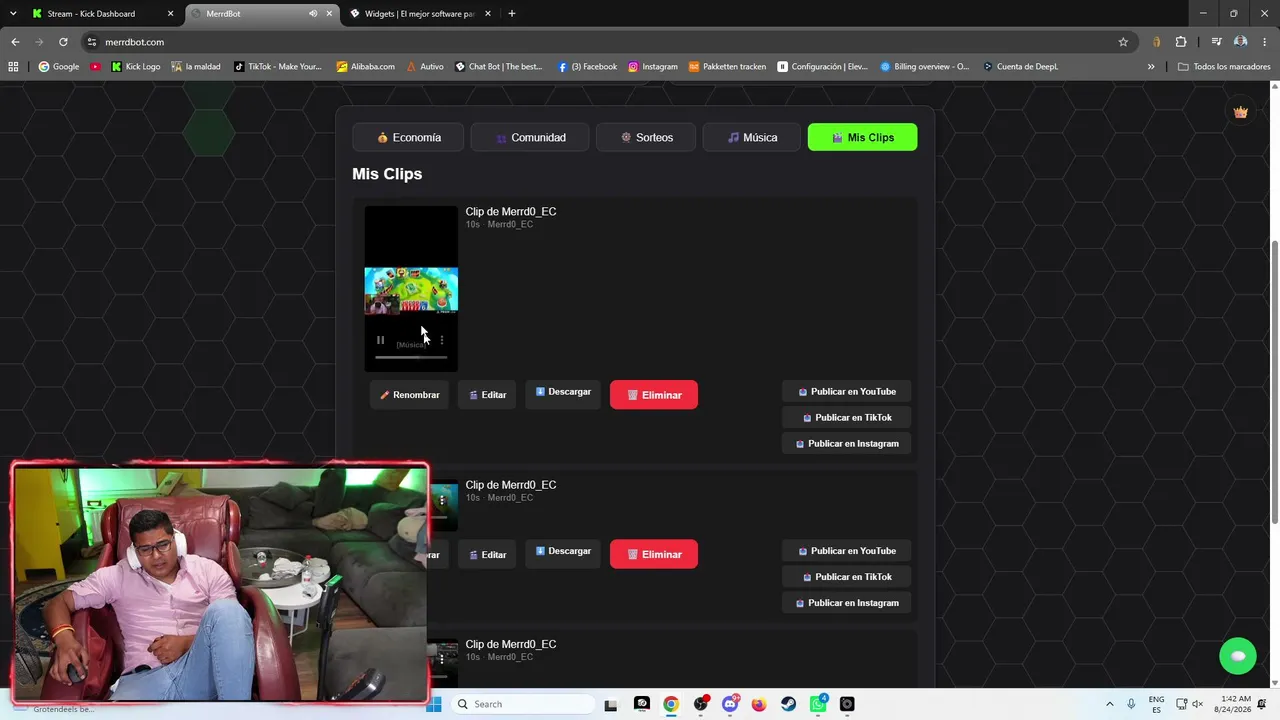1280x720 pixels.
Task: Select the Mis Clips tab
Action: point(862,137)
